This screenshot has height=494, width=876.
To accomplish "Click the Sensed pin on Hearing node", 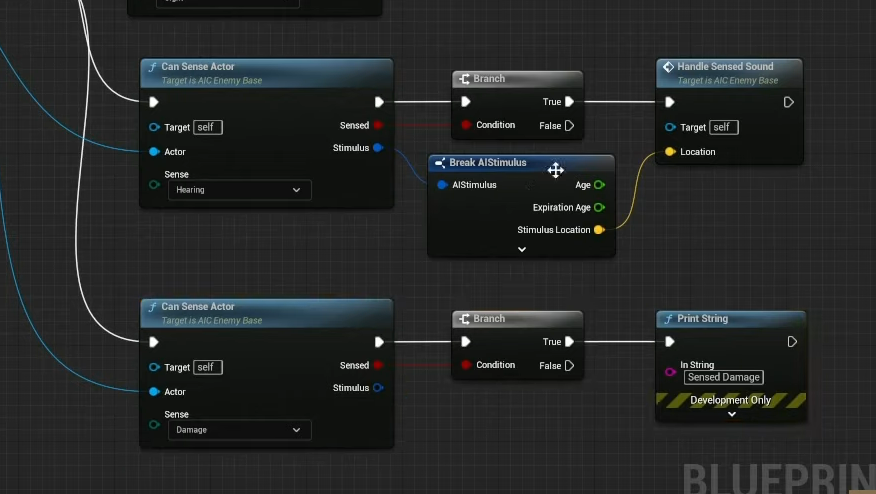I will 378,126.
